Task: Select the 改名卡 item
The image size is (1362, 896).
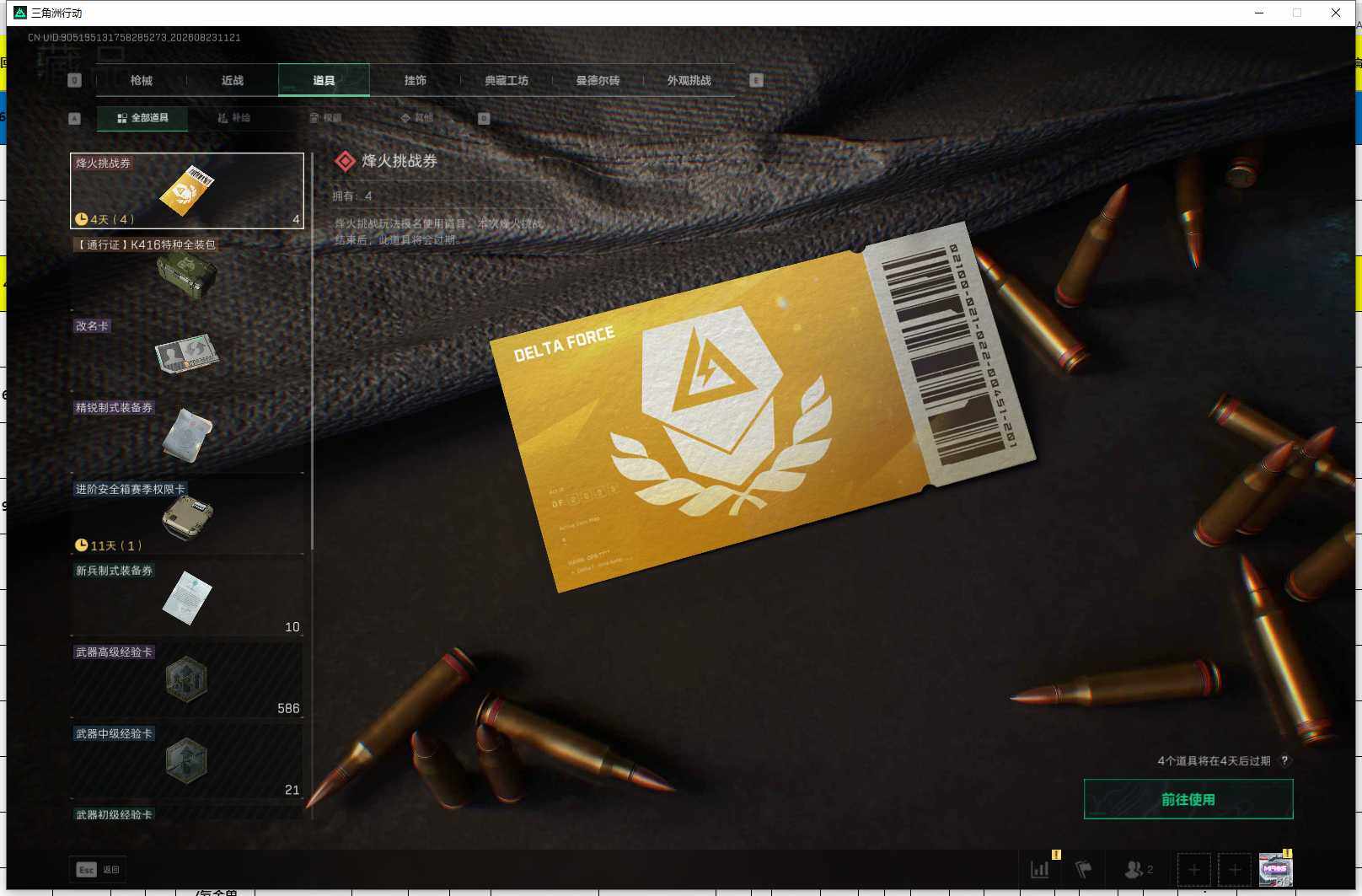Action: click(x=187, y=354)
